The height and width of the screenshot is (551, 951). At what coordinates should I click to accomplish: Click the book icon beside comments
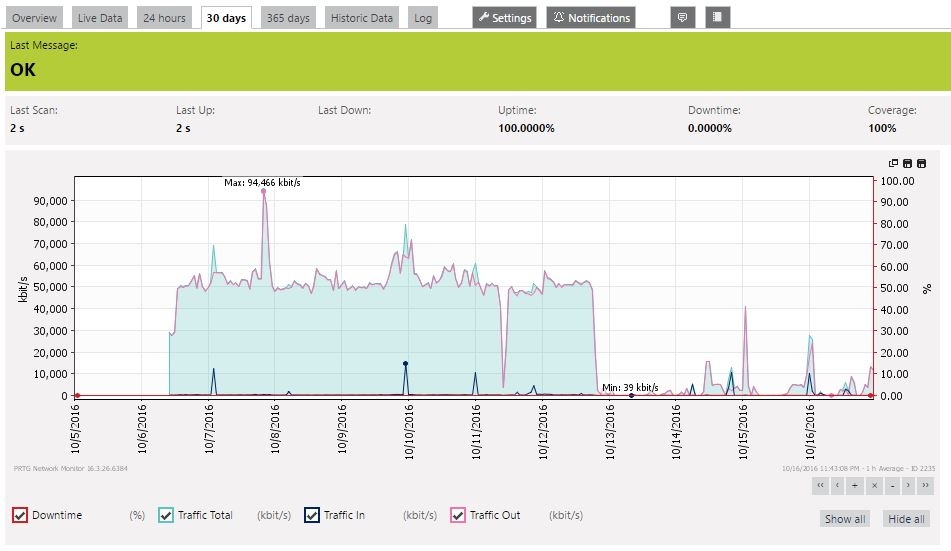click(717, 18)
